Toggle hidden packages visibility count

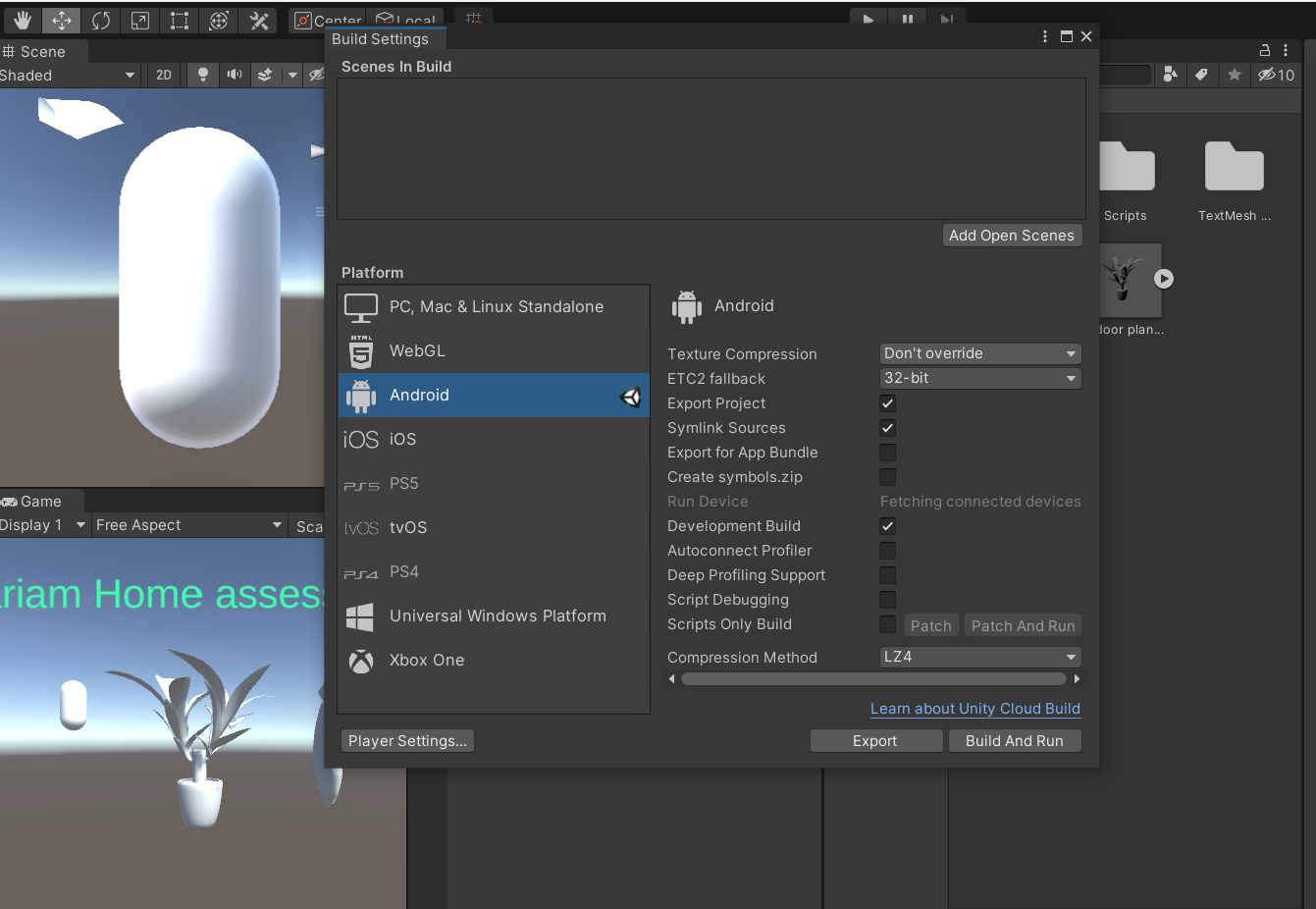[1276, 75]
